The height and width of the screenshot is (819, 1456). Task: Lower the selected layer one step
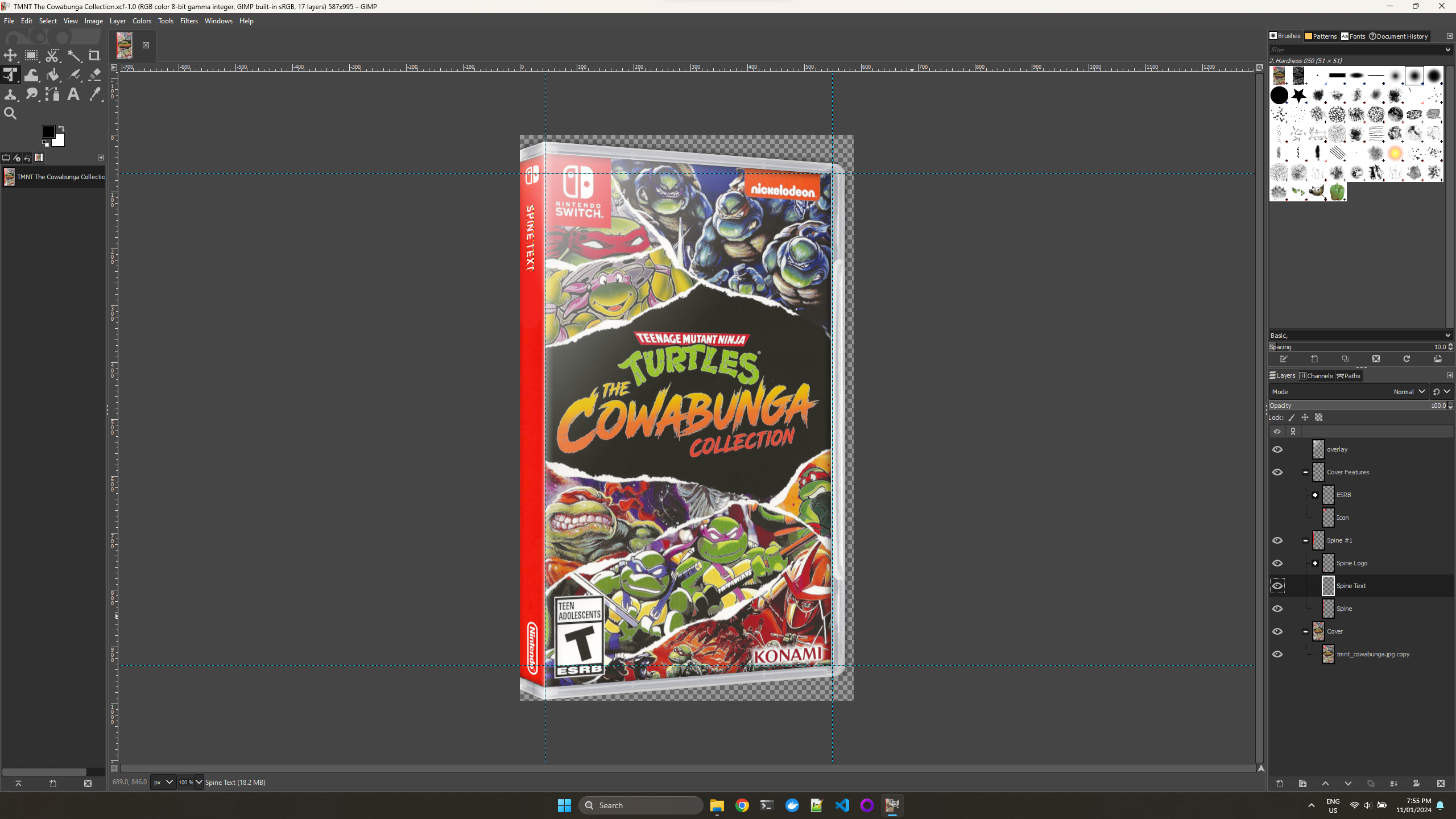point(1348,784)
